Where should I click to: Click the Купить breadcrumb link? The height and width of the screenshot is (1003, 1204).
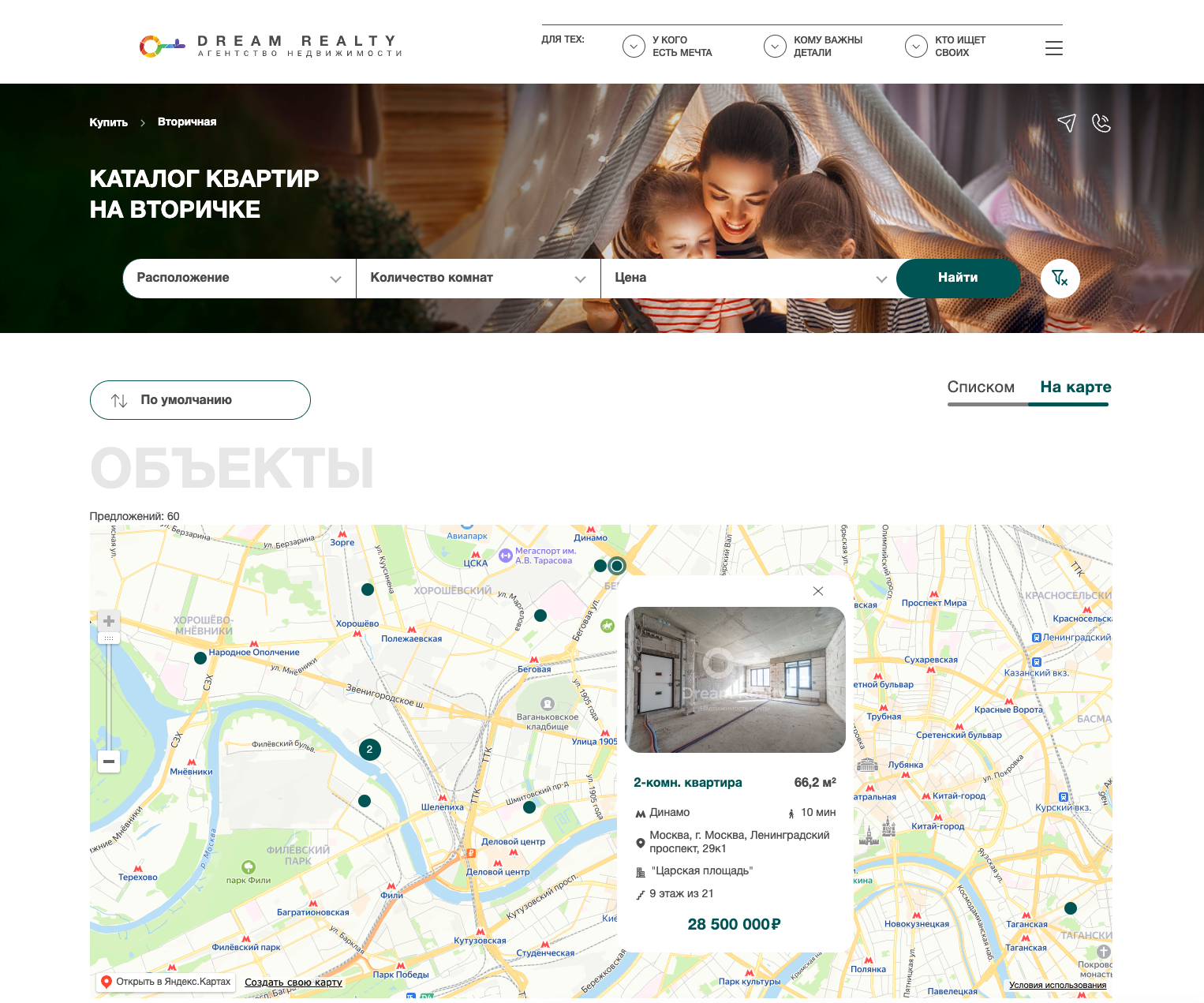coord(108,122)
